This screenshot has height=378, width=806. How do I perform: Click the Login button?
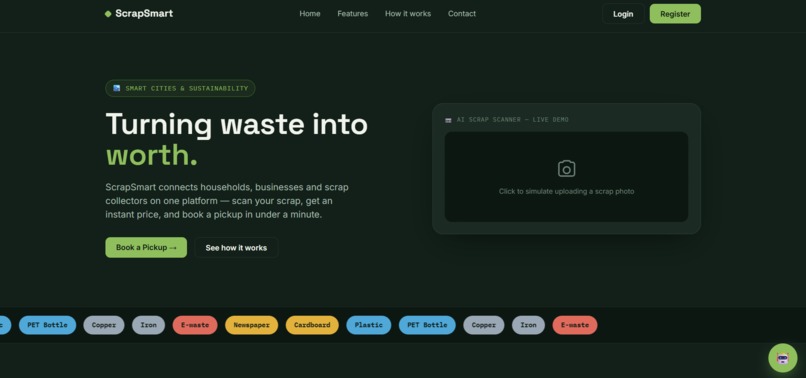(x=623, y=14)
